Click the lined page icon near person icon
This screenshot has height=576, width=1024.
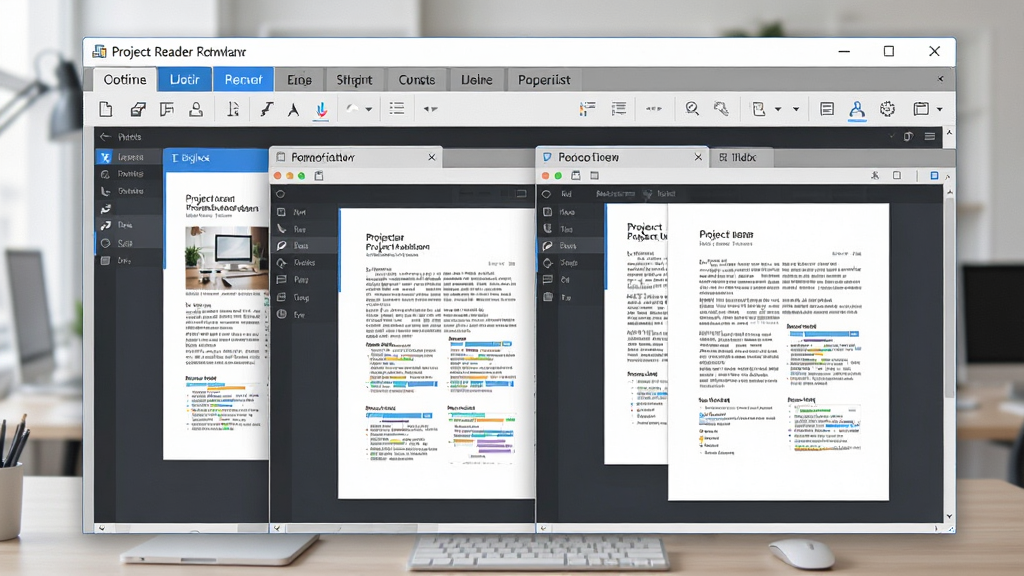point(827,109)
